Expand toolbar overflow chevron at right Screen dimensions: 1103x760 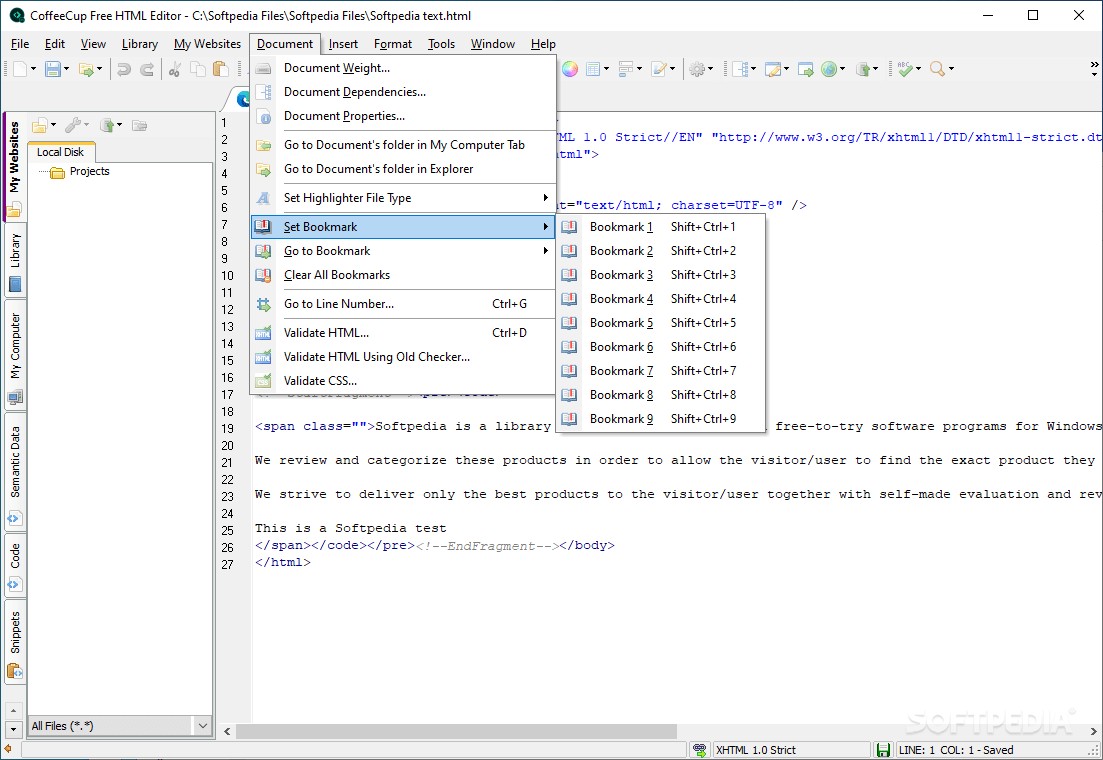coord(1094,68)
